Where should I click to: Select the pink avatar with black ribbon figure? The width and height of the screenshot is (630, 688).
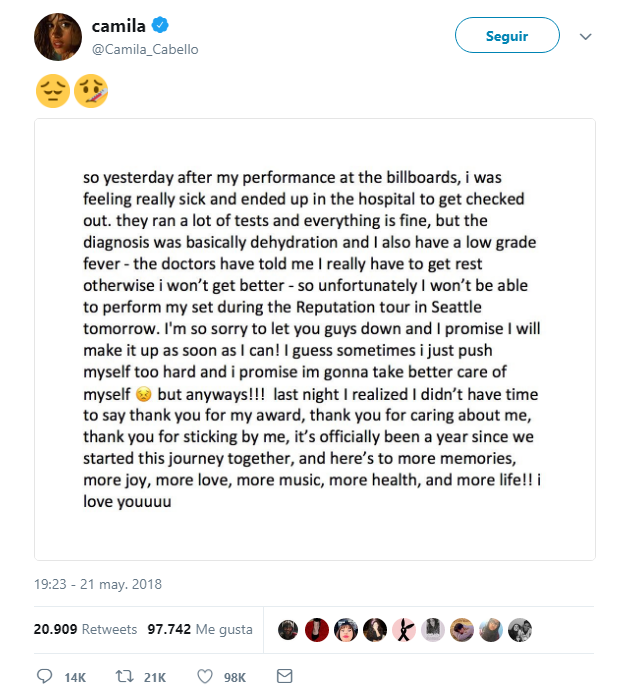coord(404,629)
